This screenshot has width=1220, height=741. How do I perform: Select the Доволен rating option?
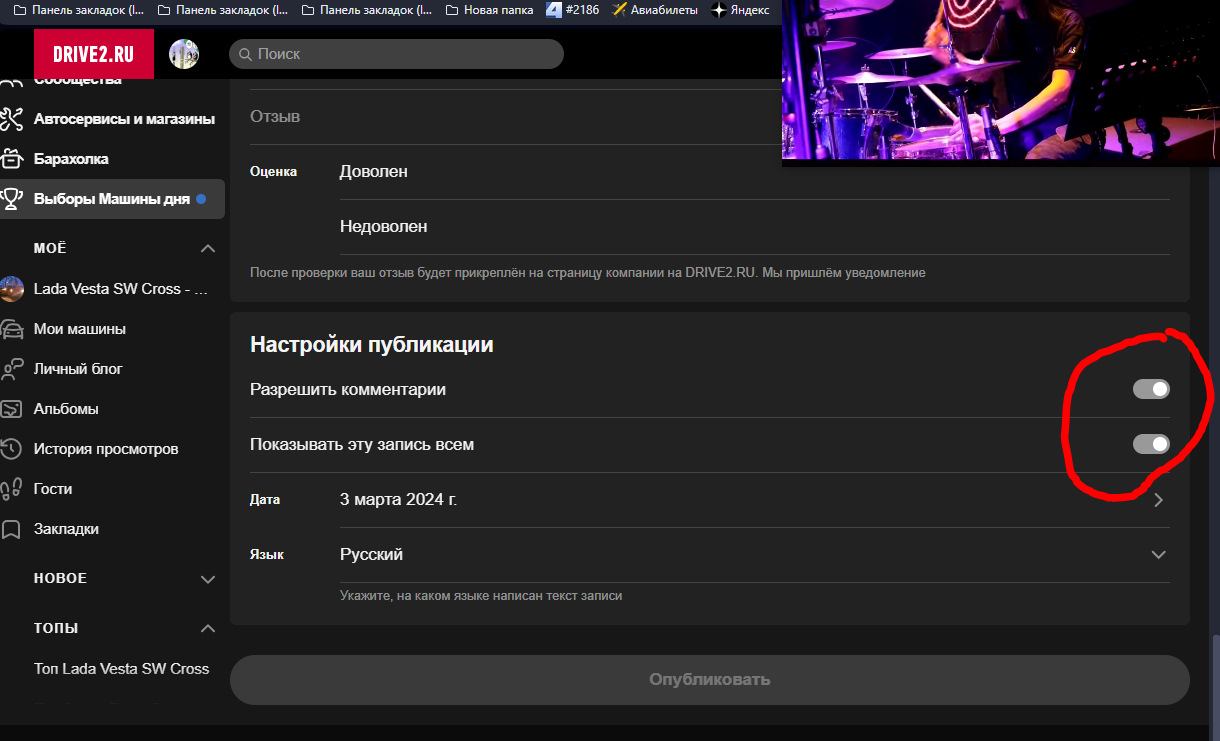[374, 172]
